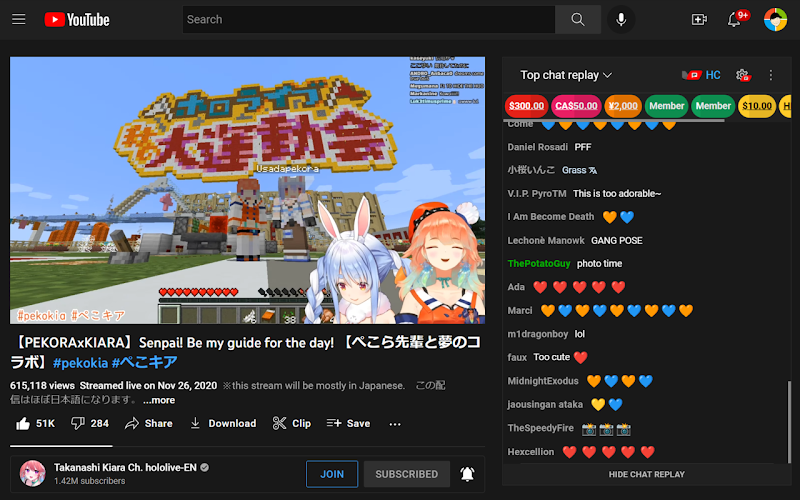This screenshot has width=800, height=500.
Task: Open the account avatar menu
Action: pyautogui.click(x=775, y=19)
